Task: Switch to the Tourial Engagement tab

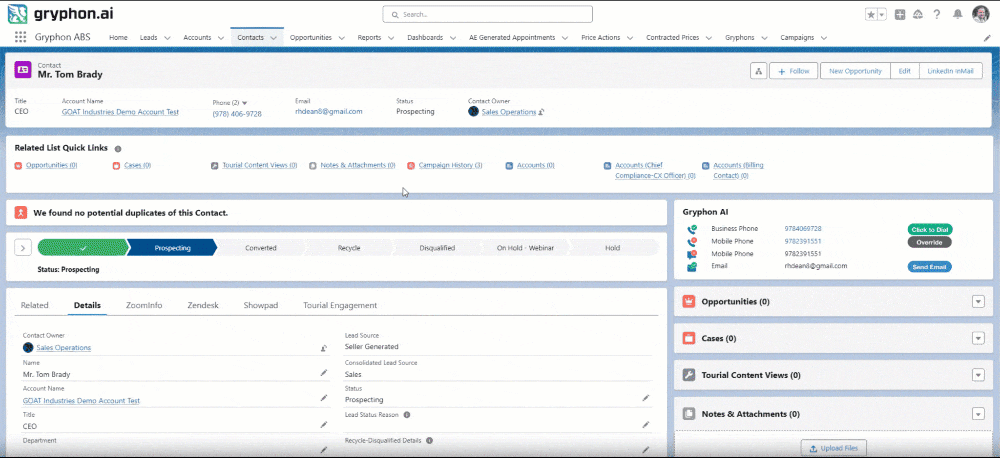Action: [340, 306]
